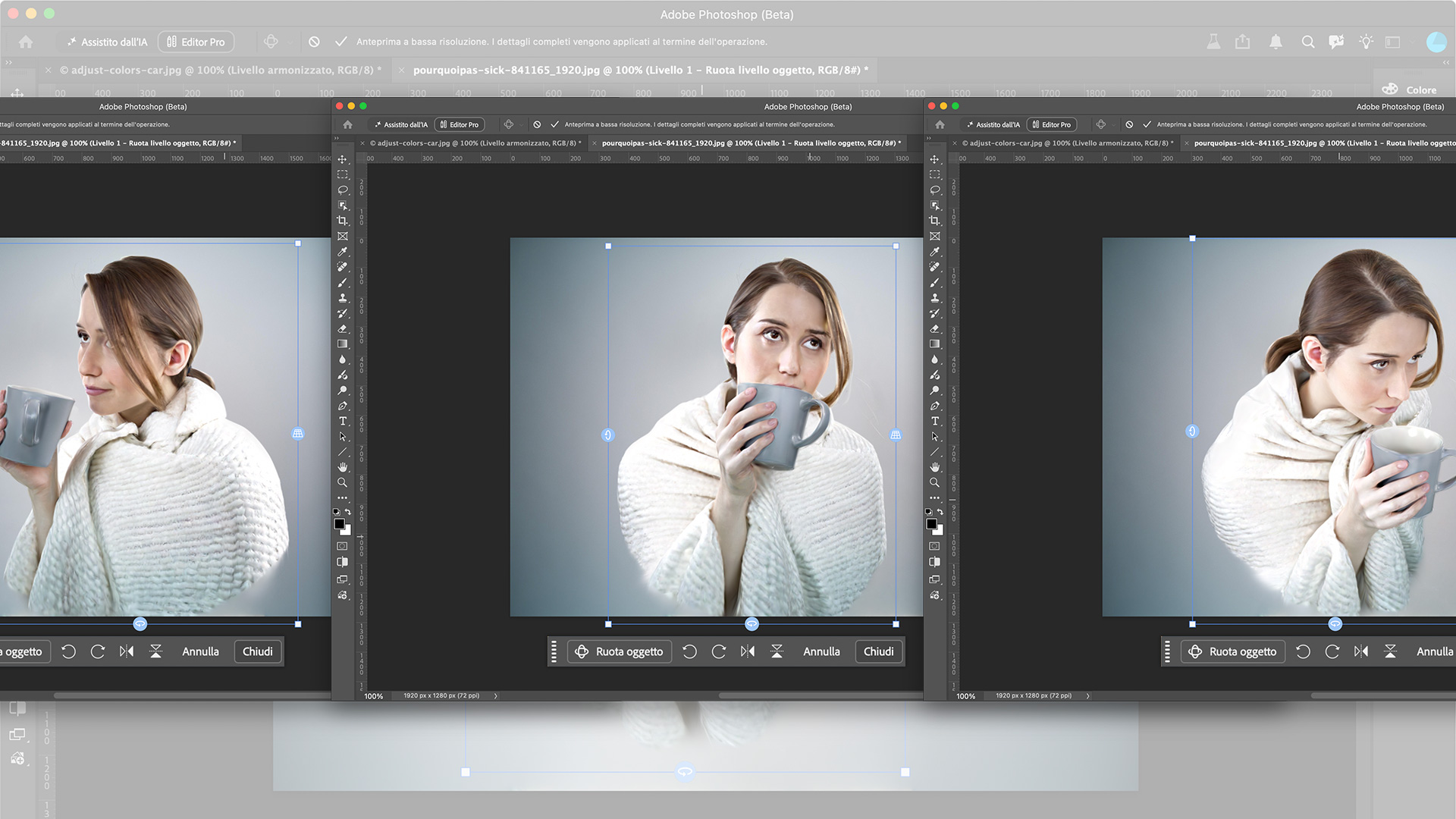Select the Rectangular Marquee tool in middle window
The image size is (1456, 819).
(x=342, y=174)
